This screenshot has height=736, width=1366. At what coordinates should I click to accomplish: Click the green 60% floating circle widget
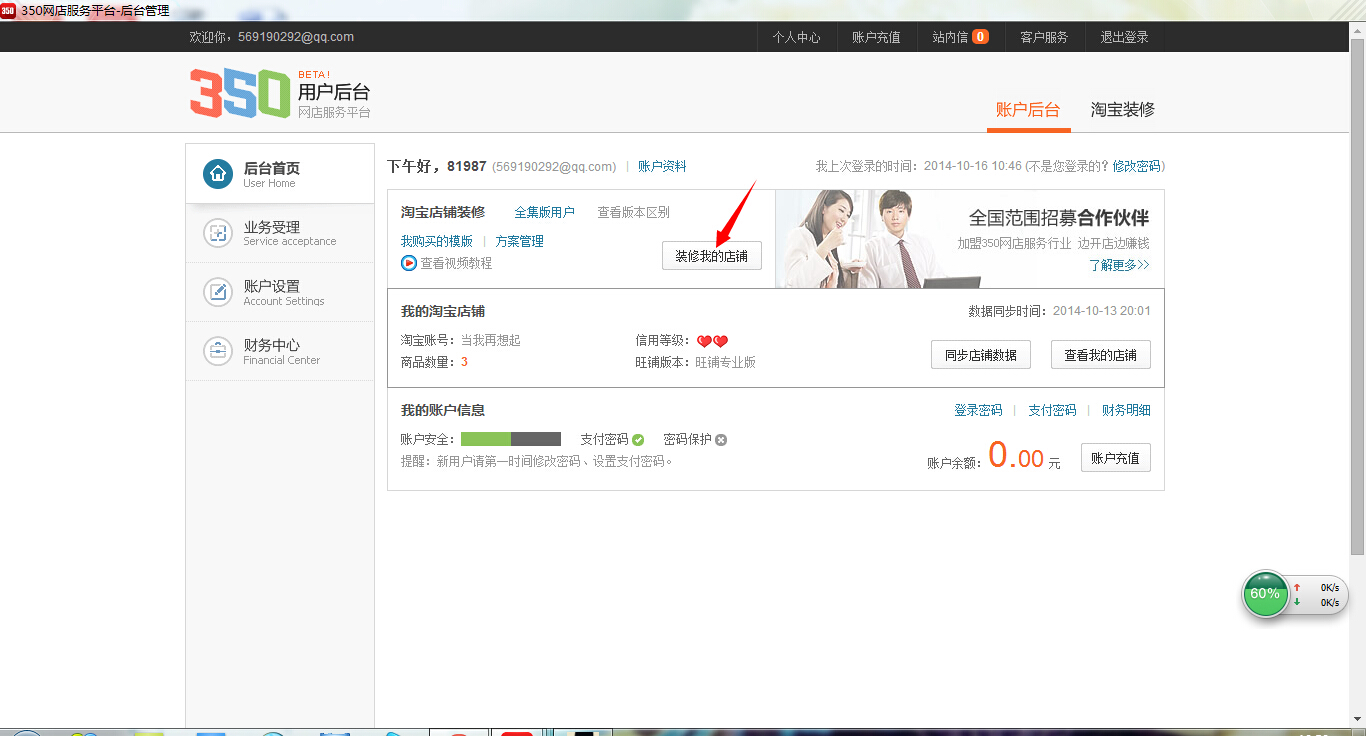click(1265, 594)
